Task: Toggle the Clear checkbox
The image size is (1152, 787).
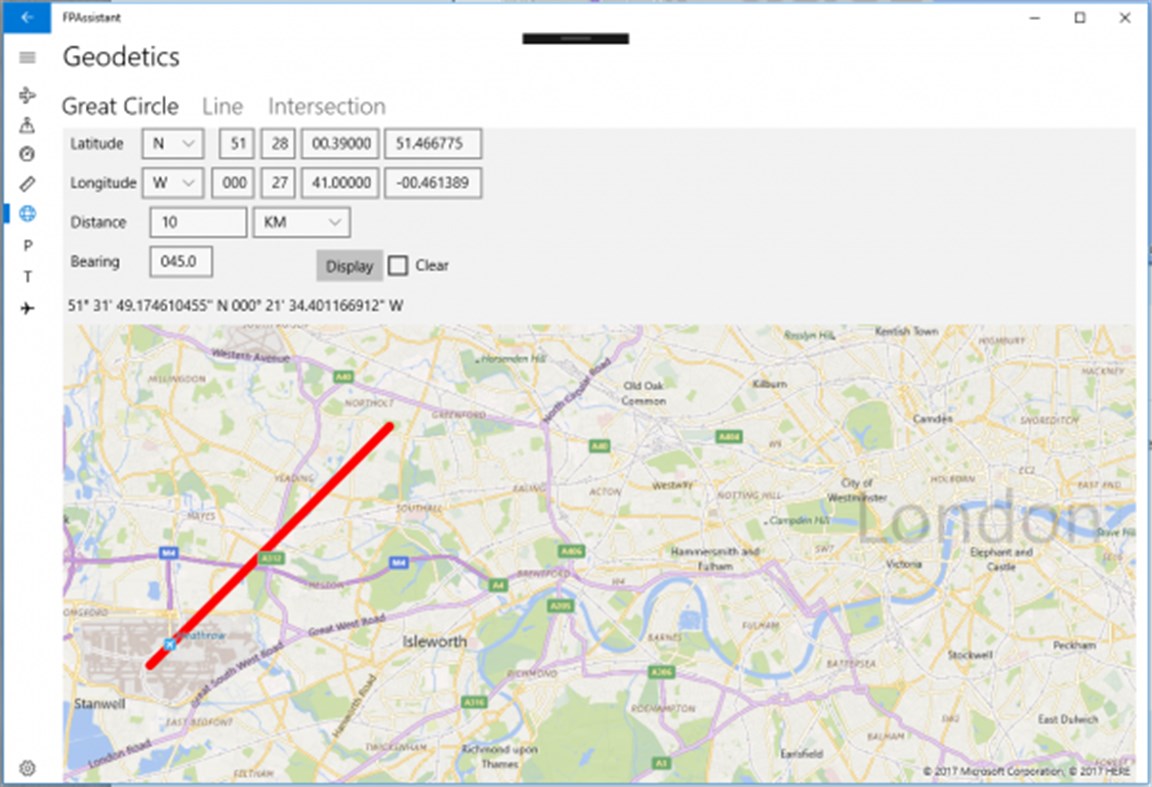Action: (x=397, y=265)
